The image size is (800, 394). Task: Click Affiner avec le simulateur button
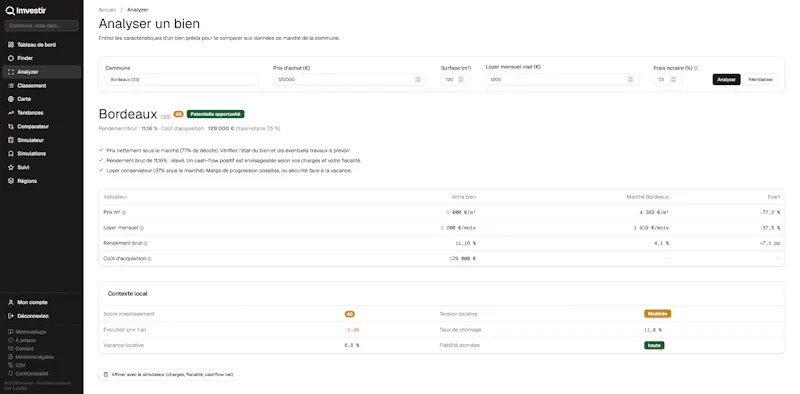(168, 375)
